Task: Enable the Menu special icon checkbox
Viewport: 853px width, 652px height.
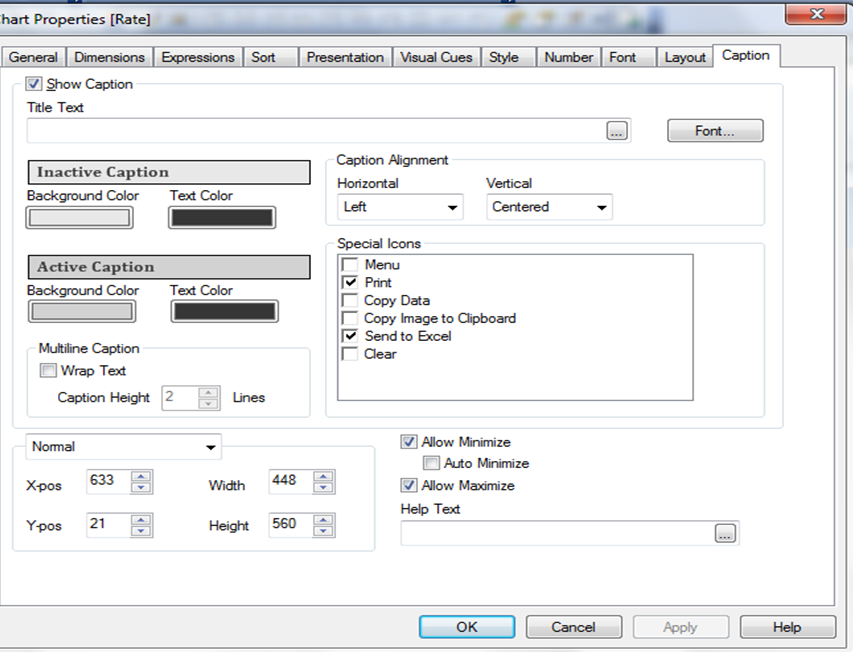Action: [x=349, y=265]
